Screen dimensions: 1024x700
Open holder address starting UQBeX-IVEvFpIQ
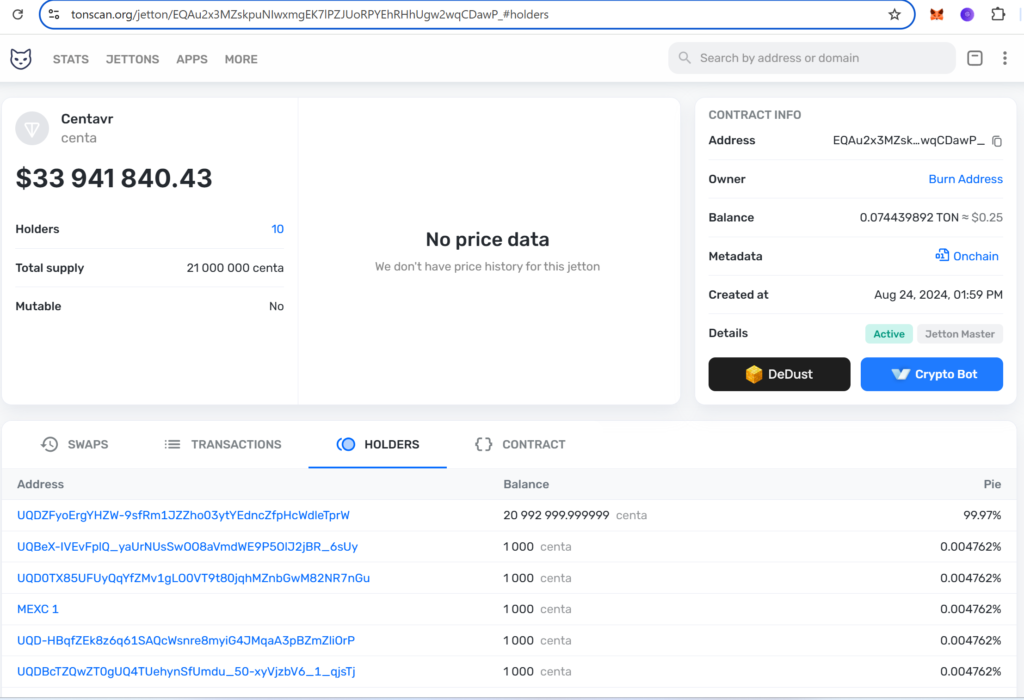(x=187, y=547)
